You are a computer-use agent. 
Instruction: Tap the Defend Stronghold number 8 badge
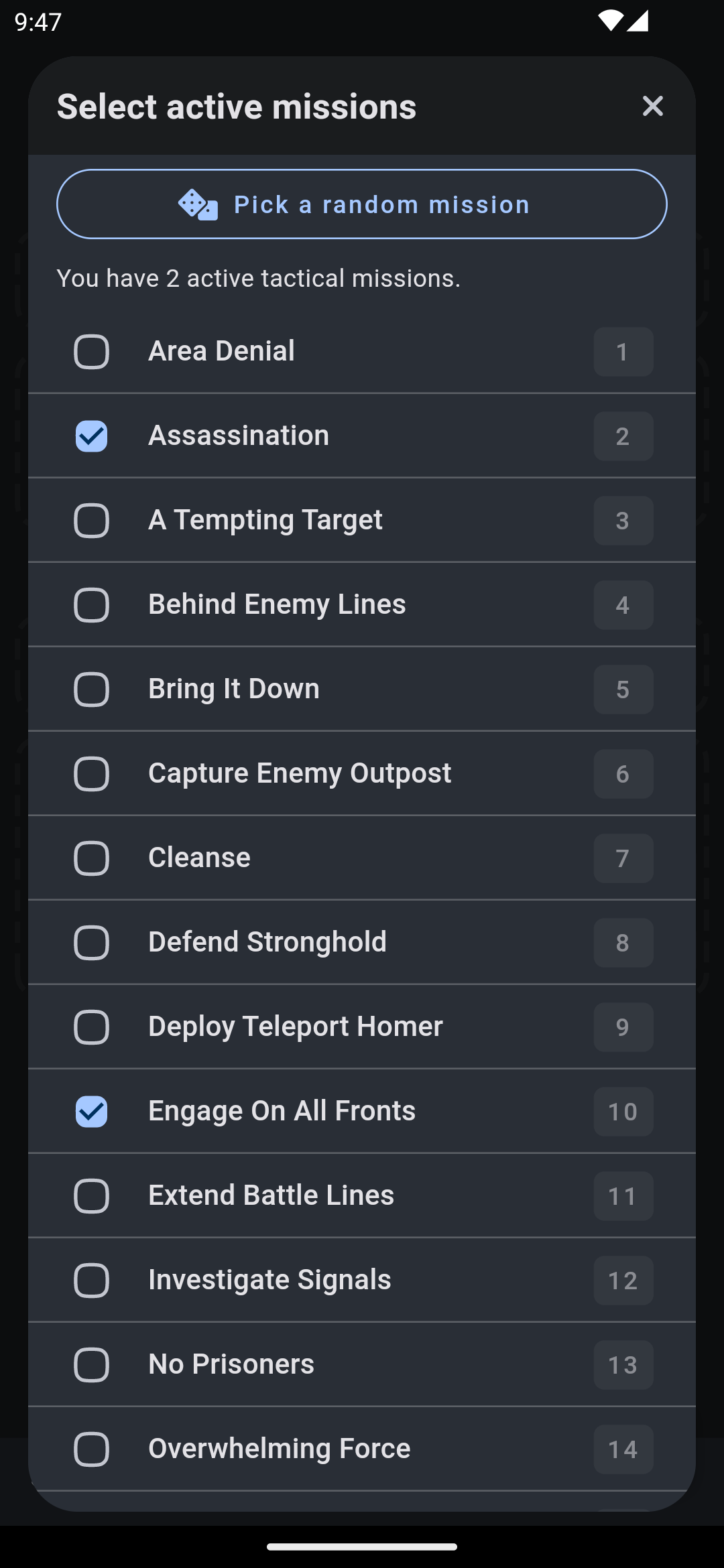[x=623, y=943]
